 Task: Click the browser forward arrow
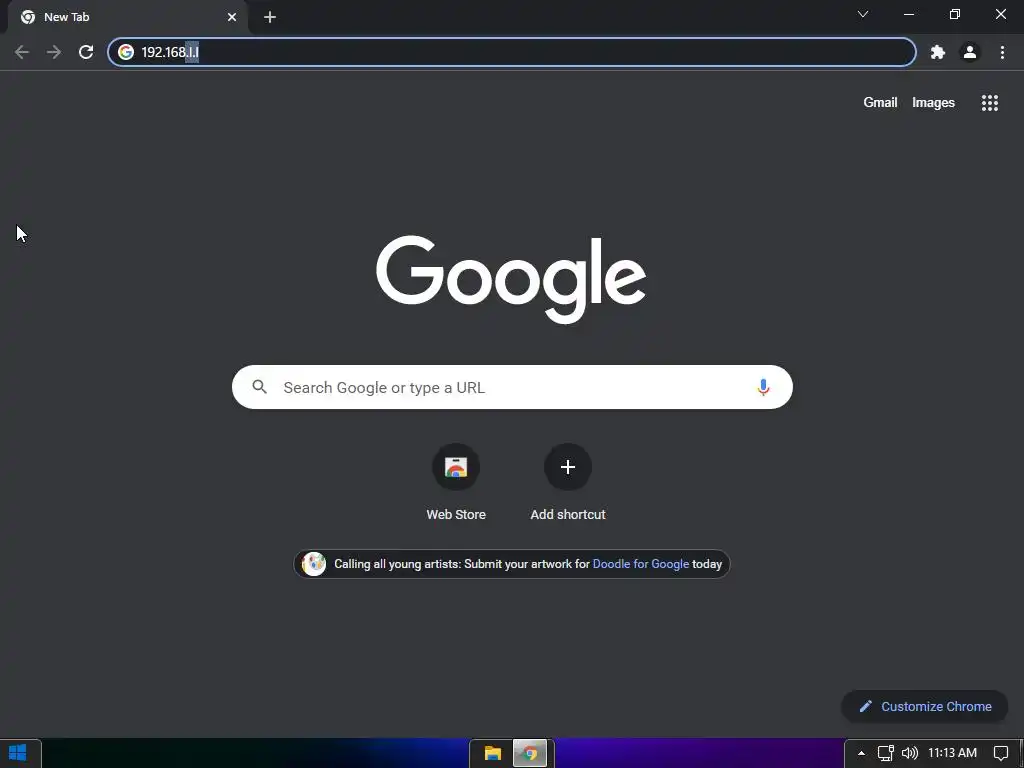(x=54, y=52)
